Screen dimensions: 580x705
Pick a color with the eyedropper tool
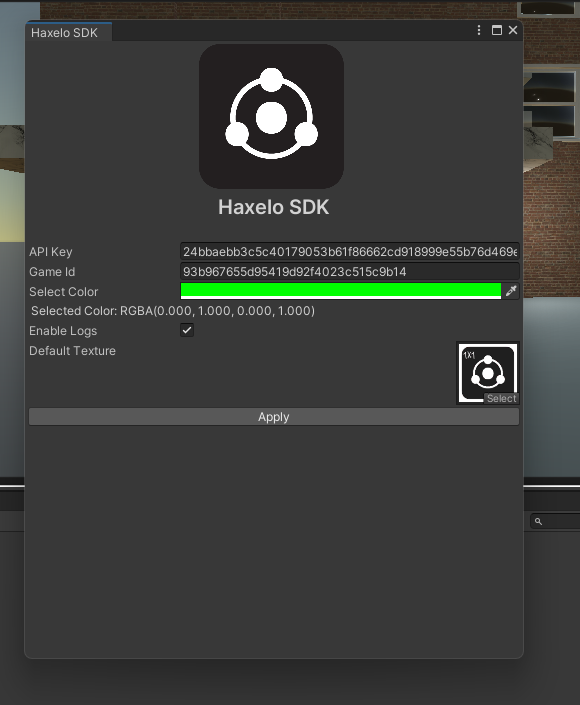(x=511, y=291)
